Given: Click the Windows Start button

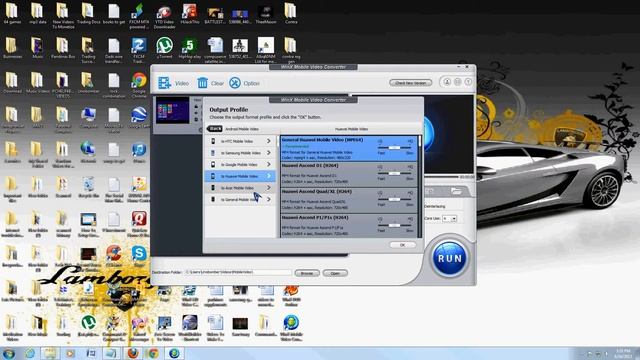Looking at the screenshot, I should pyautogui.click(x=9, y=353).
